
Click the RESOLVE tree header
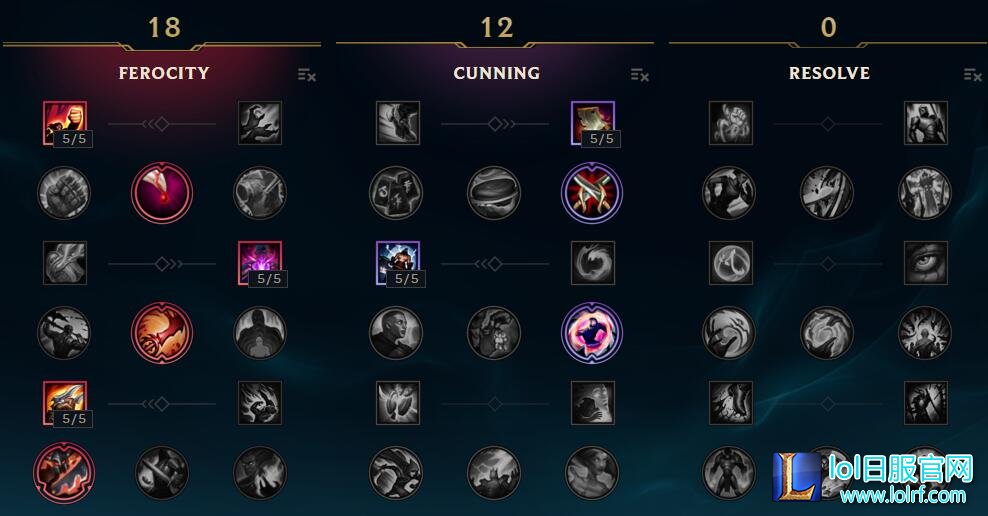[829, 73]
